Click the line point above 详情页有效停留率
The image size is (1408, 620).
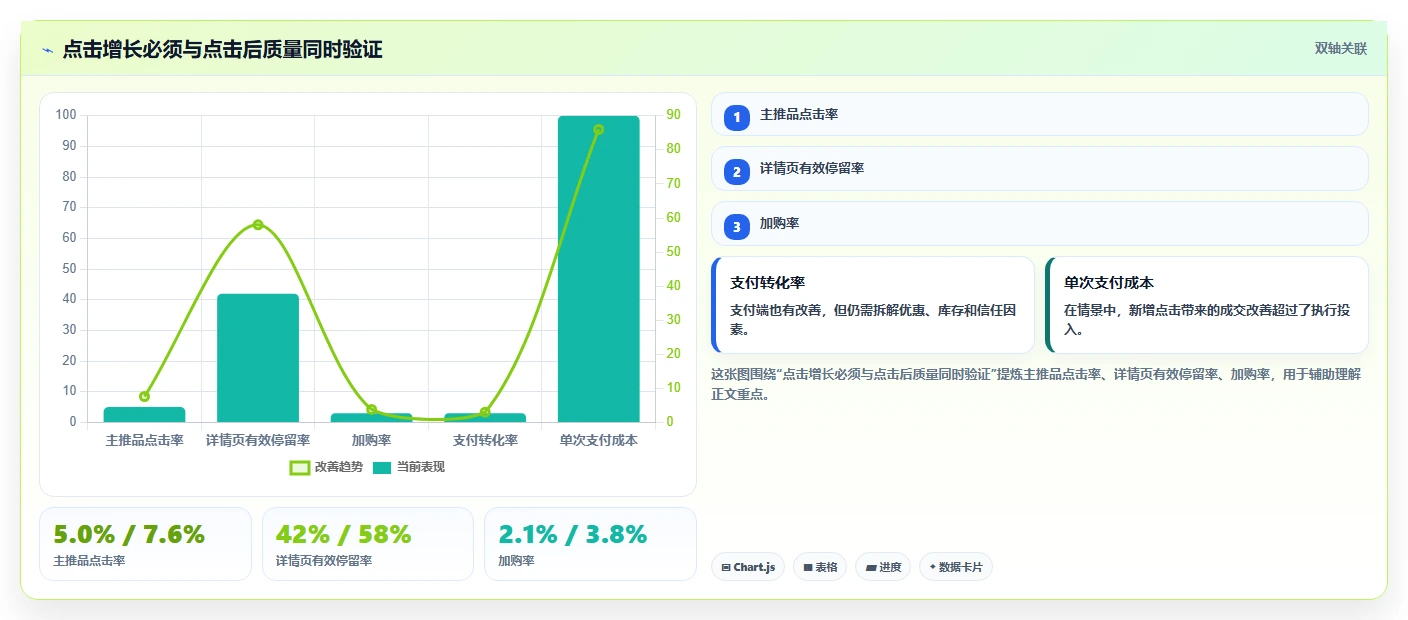click(258, 224)
